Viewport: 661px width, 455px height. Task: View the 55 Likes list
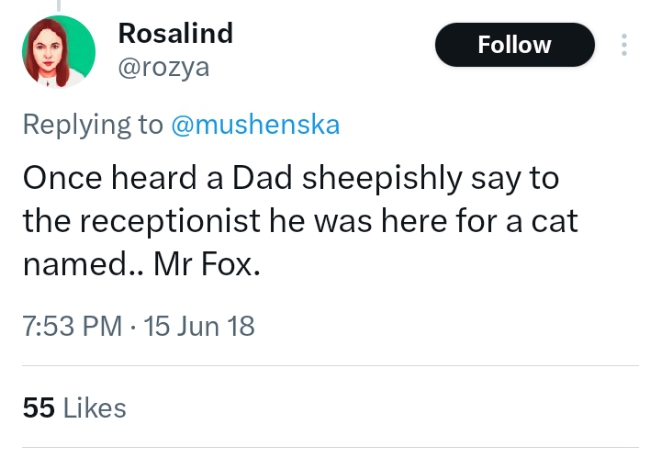click(75, 408)
